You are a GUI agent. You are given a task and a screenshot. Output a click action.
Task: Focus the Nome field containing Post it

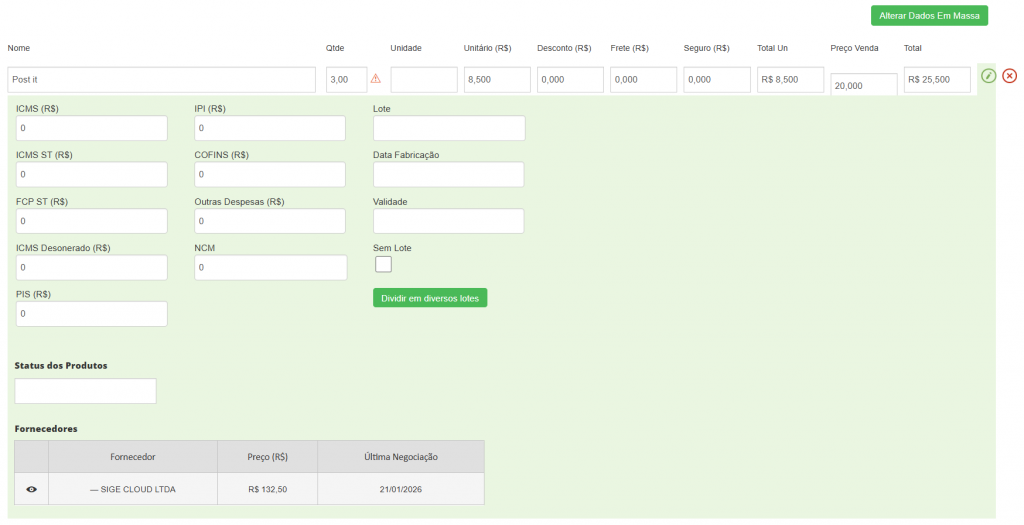coord(162,80)
